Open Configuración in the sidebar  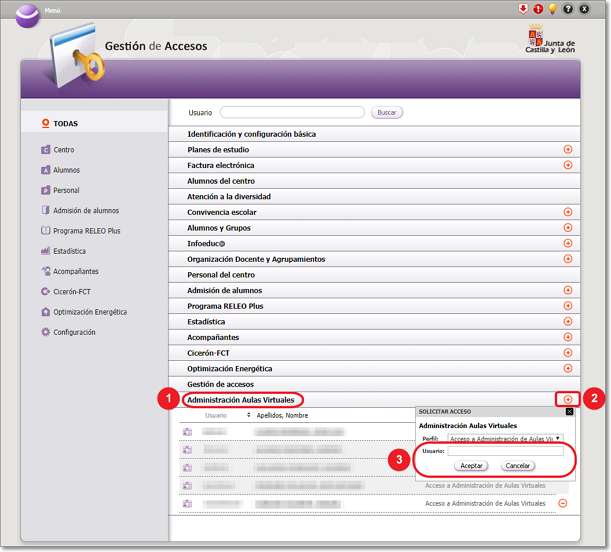74,332
